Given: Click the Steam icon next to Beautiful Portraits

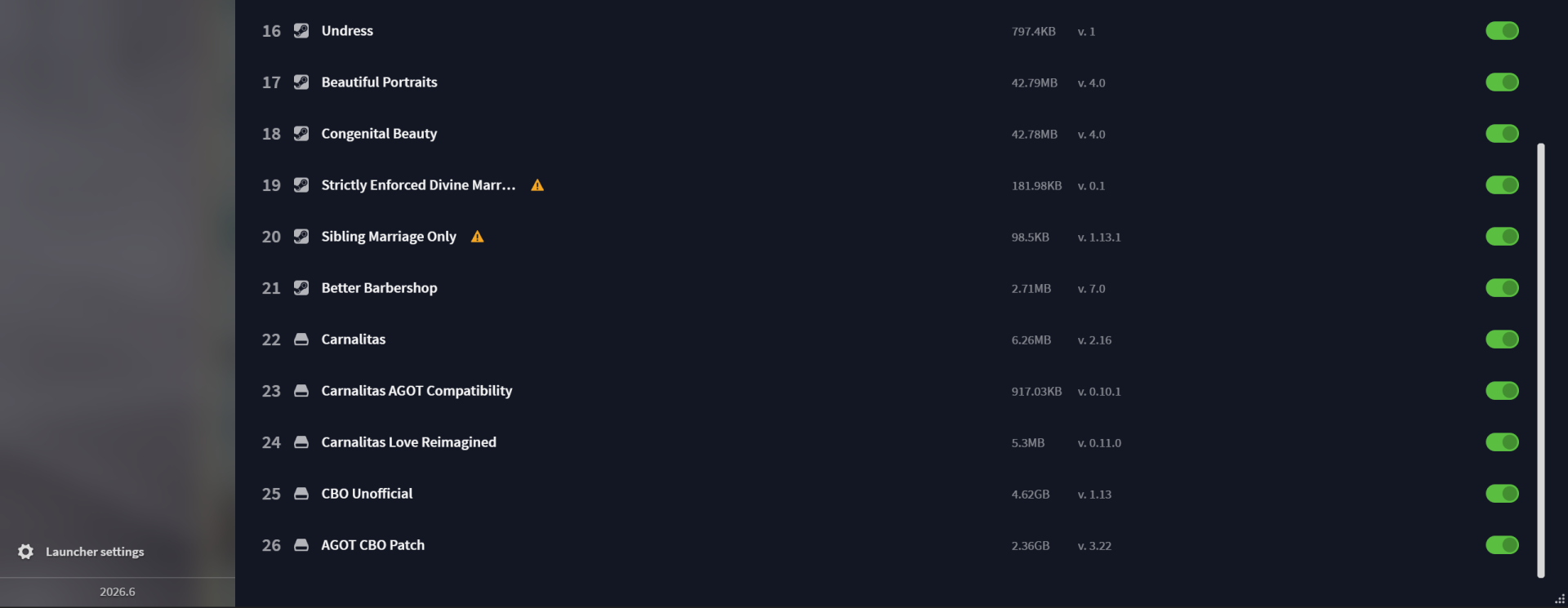Looking at the screenshot, I should click(x=301, y=82).
